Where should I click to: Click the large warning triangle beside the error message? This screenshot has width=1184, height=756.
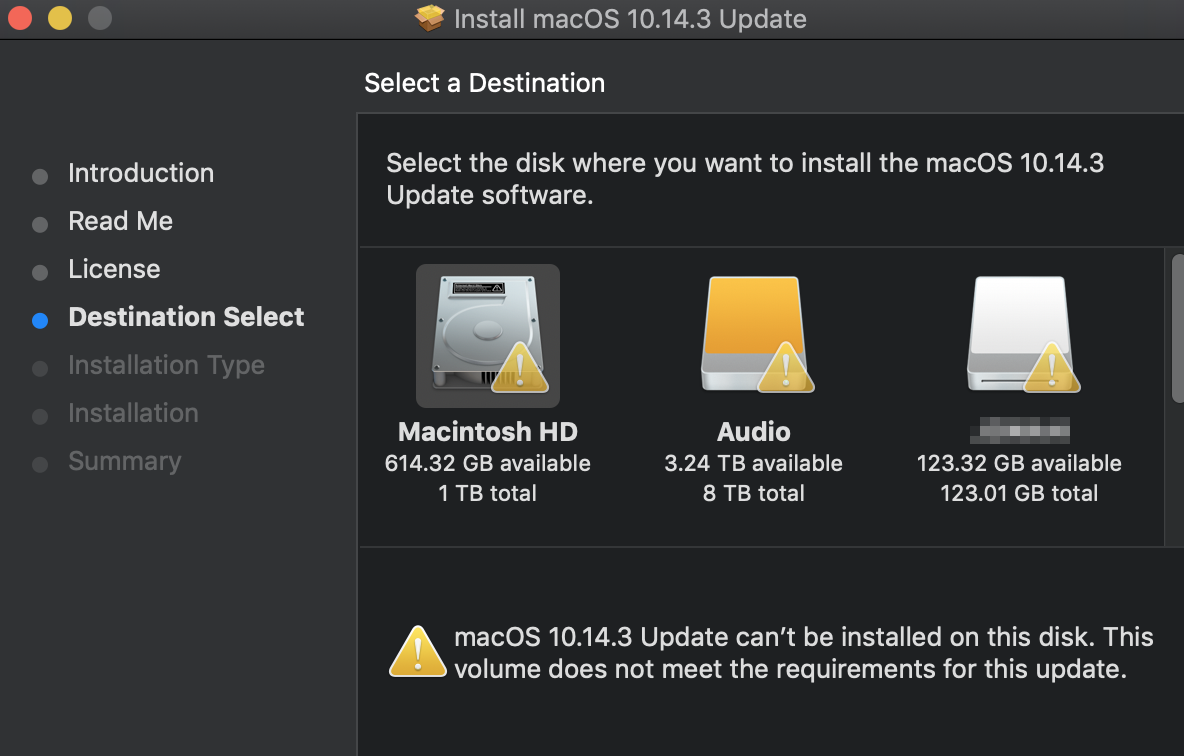click(x=417, y=651)
